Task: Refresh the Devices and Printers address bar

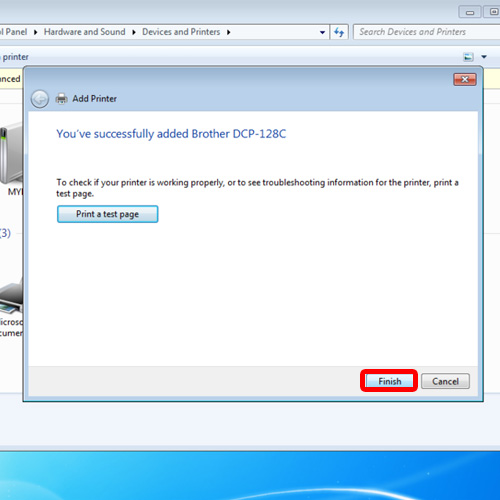Action: (x=339, y=32)
